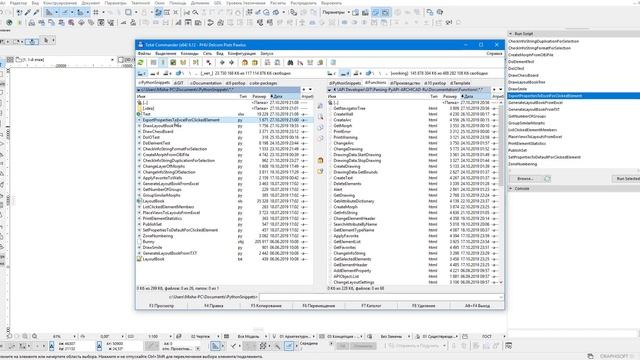Viewport: 640px width, 360px height.
Task: Click the notepad icon at toolbar end
Action: pyautogui.click(x=333, y=62)
